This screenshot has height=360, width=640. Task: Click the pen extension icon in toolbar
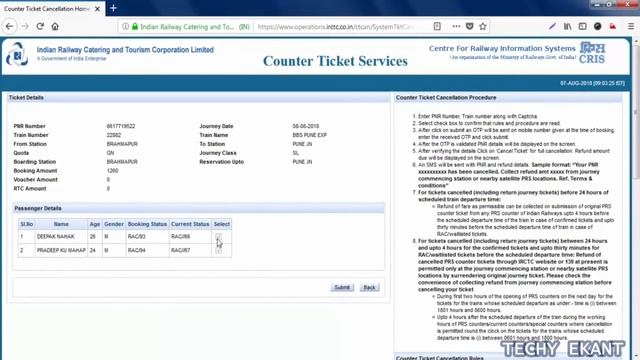coord(552,27)
